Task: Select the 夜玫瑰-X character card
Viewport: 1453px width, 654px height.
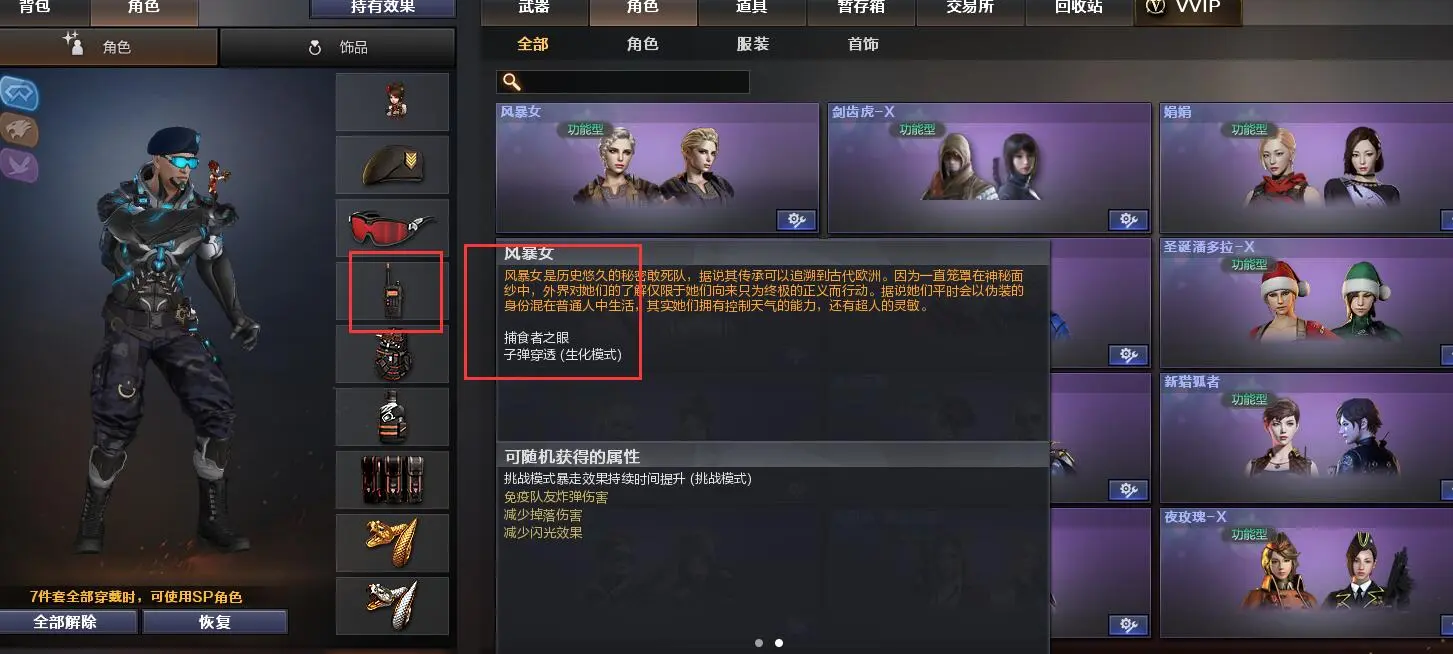Action: click(1306, 573)
